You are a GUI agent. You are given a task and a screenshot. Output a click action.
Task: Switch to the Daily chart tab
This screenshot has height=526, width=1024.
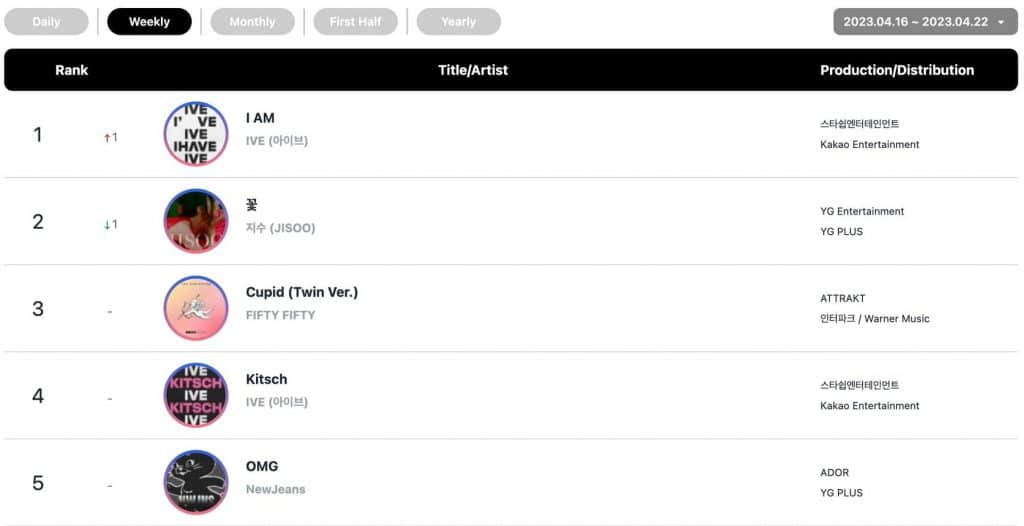tap(46, 22)
